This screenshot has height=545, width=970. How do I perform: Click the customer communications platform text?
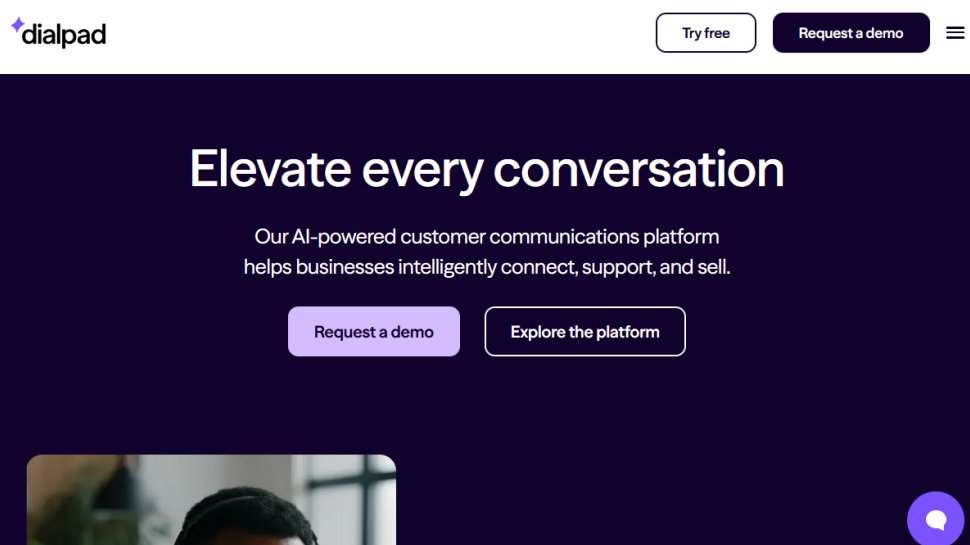[559, 237]
